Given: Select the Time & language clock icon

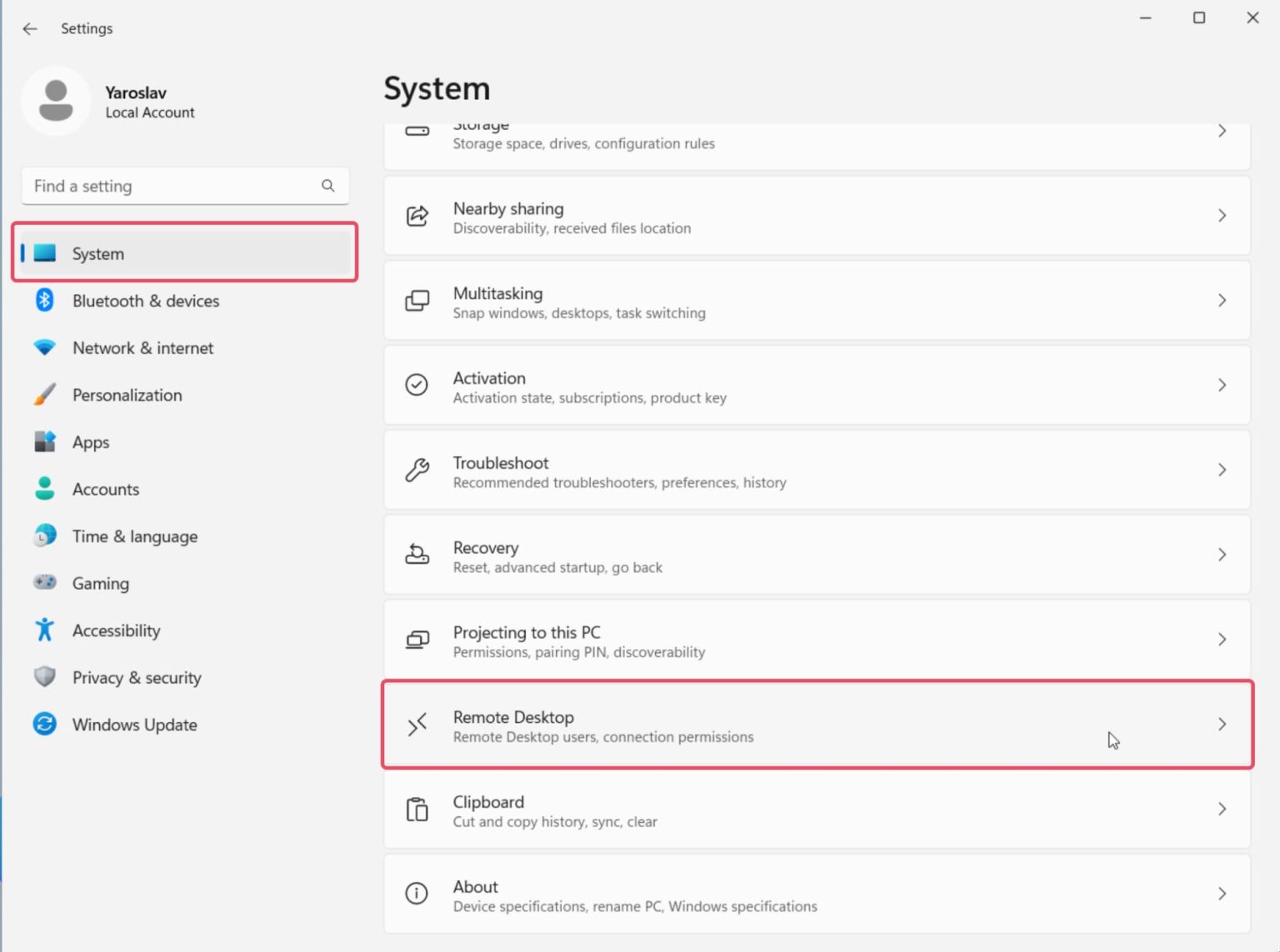Looking at the screenshot, I should tap(45, 536).
